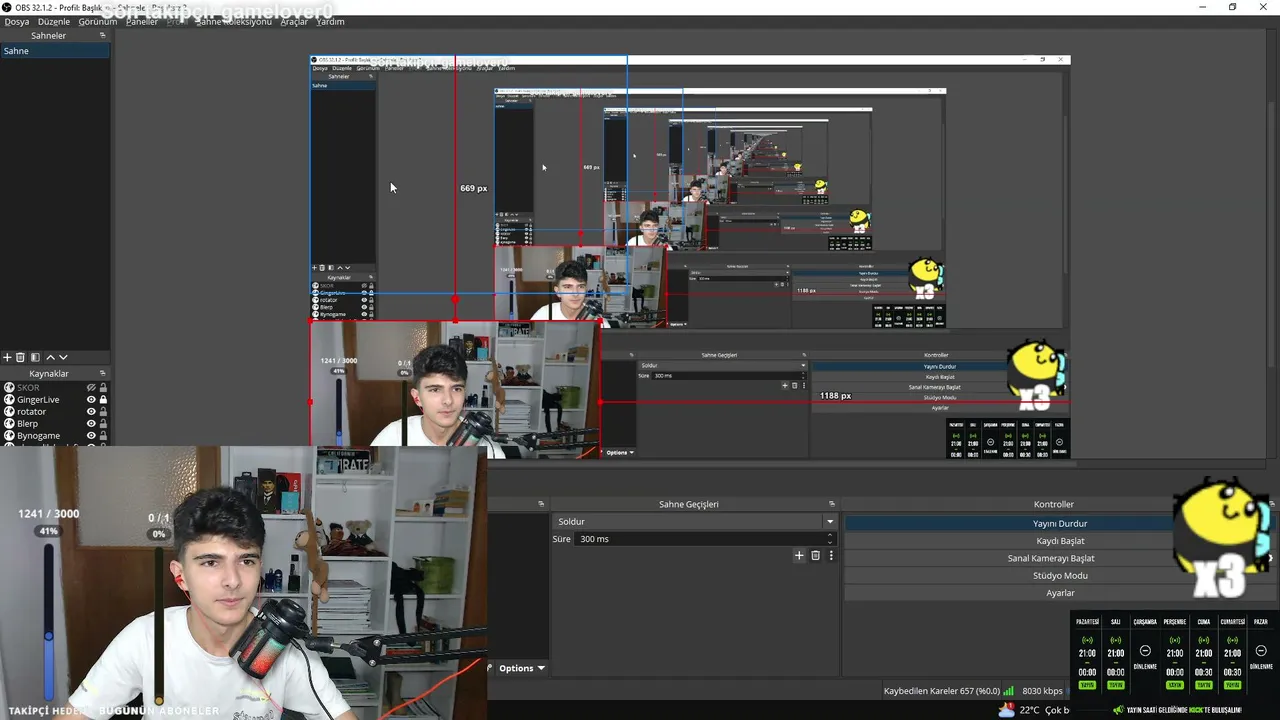
Task: Click the Kontroller panel title
Action: point(1054,504)
